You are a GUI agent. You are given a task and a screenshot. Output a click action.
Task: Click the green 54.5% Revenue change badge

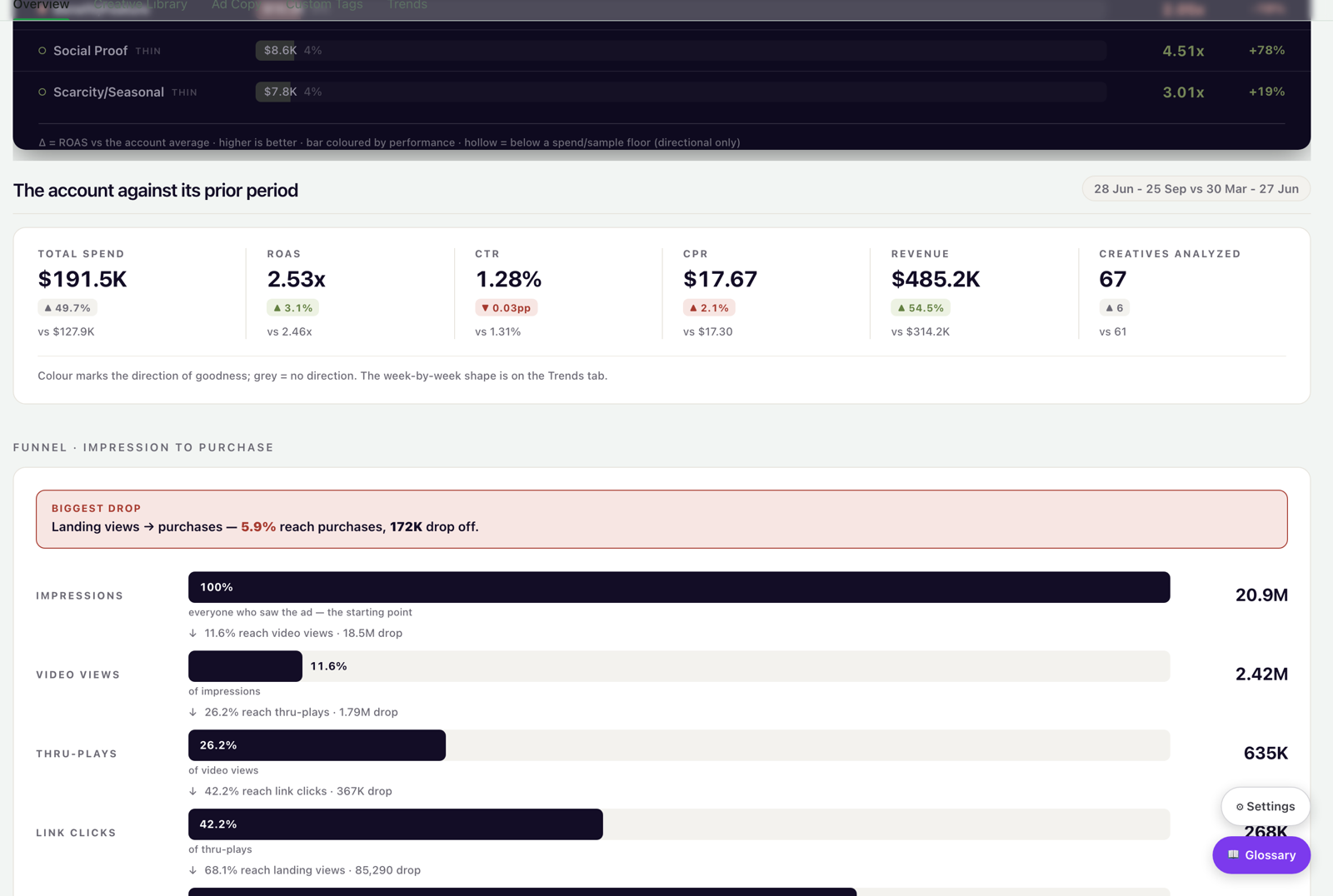pos(921,308)
